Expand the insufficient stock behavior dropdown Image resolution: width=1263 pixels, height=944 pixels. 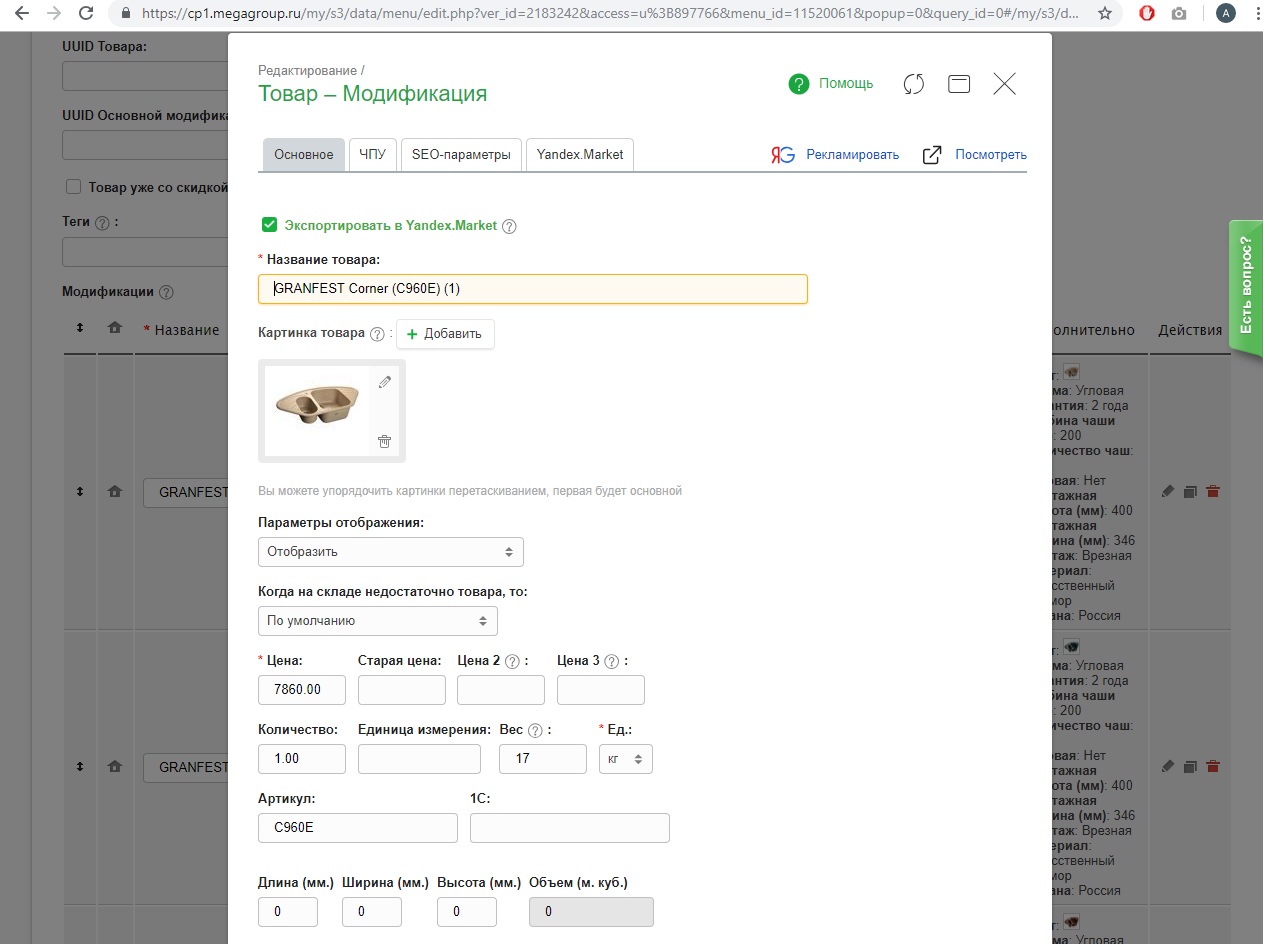pyautogui.click(x=377, y=621)
